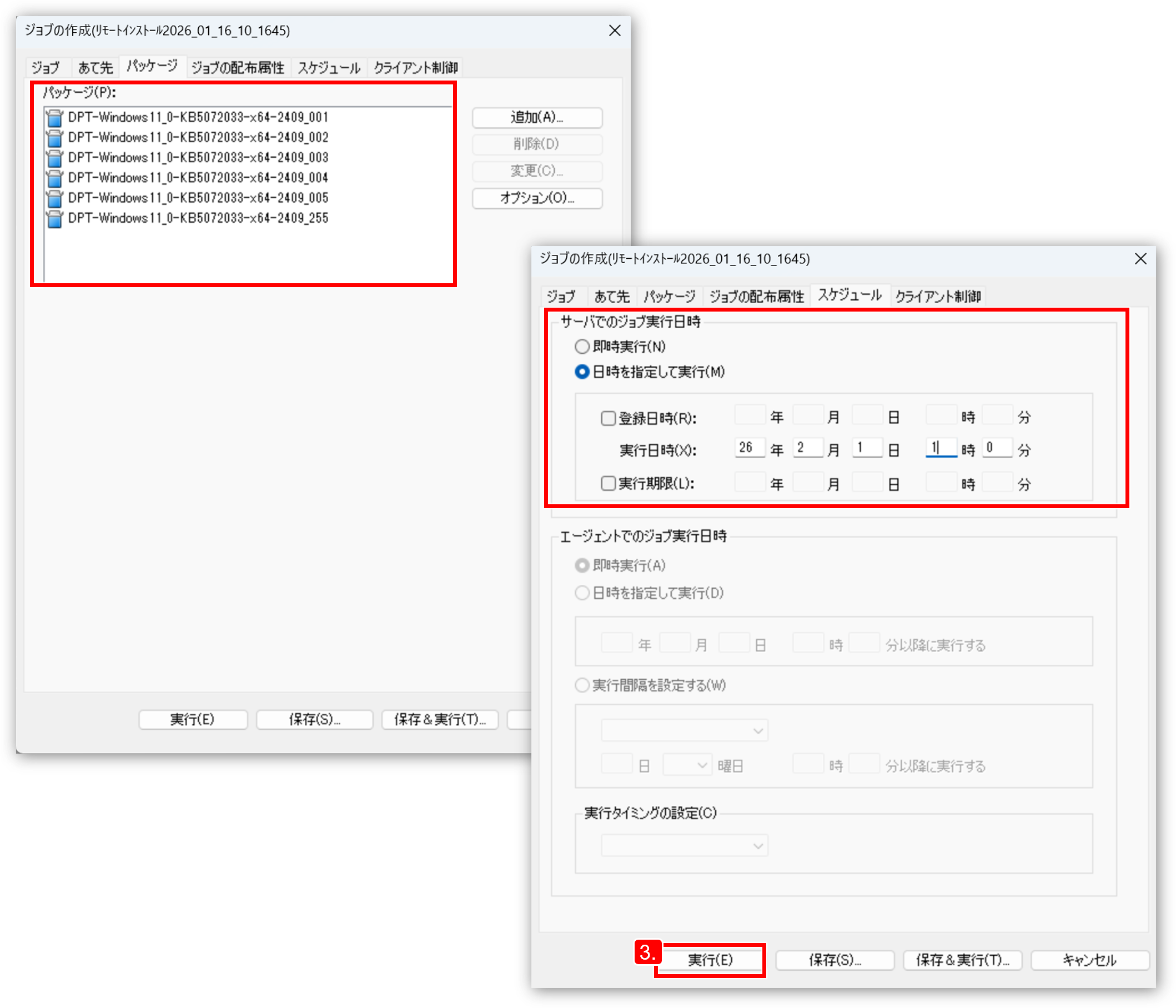The height and width of the screenshot is (1008, 1176).
Task: Click 追加(A)... to add a package
Action: (x=537, y=118)
